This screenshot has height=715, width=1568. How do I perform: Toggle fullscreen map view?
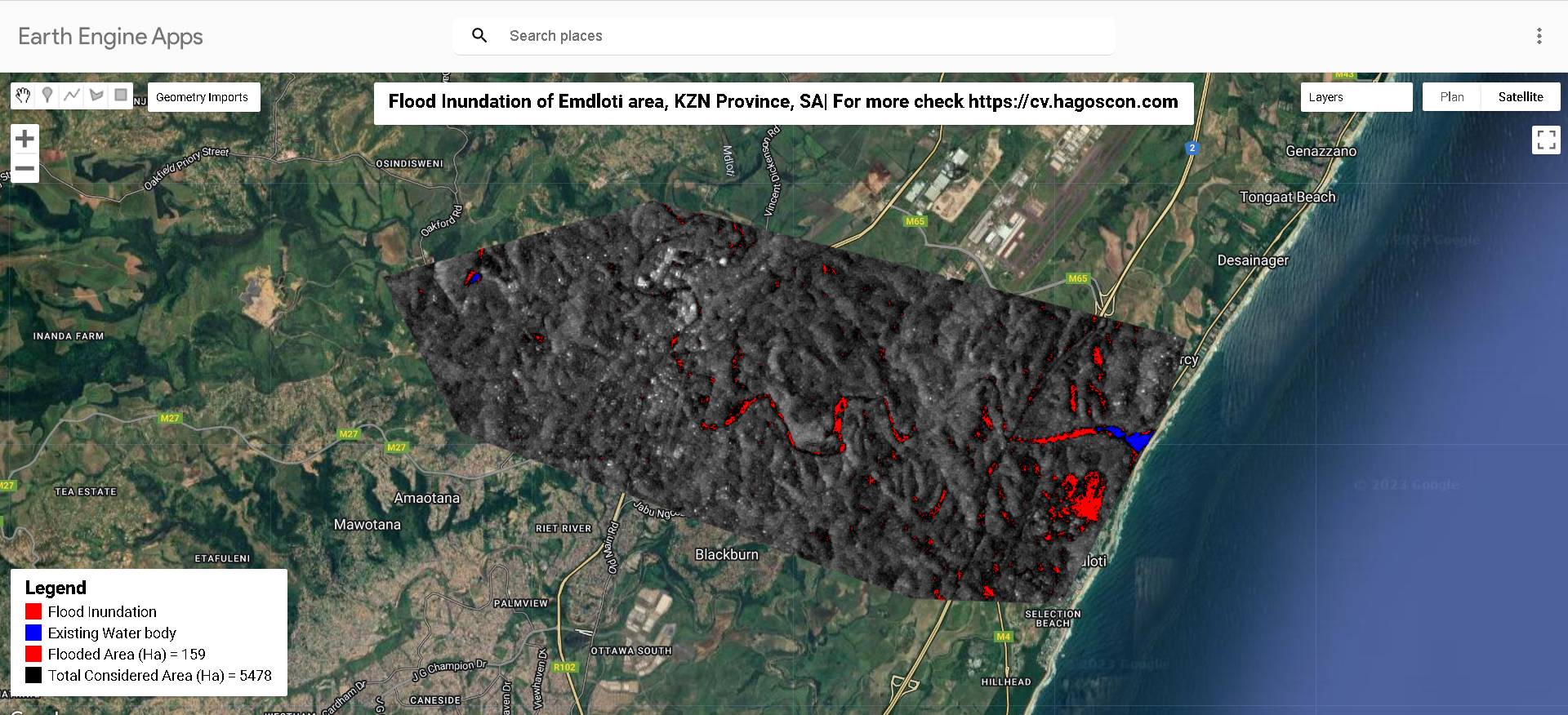click(x=1545, y=140)
